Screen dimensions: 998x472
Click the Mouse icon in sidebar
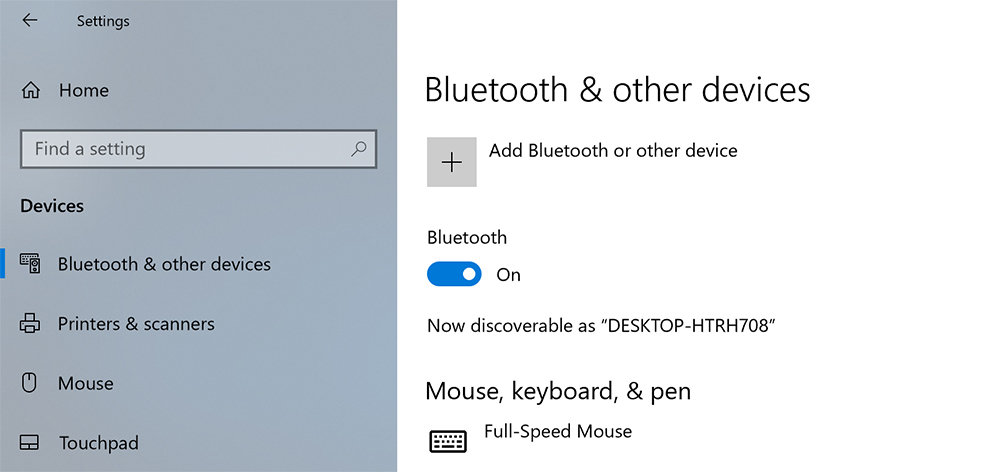(30, 383)
